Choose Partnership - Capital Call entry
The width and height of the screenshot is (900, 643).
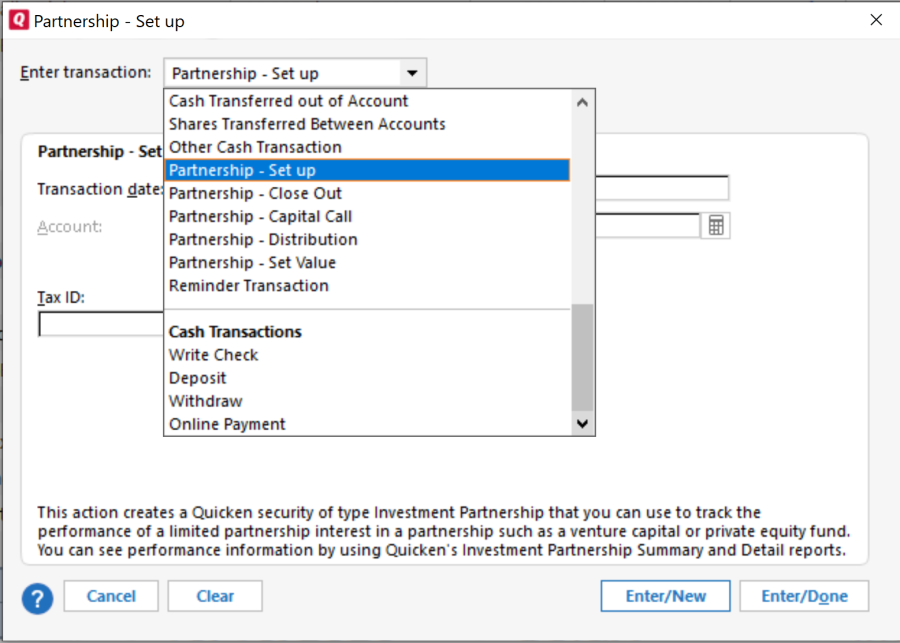(x=260, y=216)
